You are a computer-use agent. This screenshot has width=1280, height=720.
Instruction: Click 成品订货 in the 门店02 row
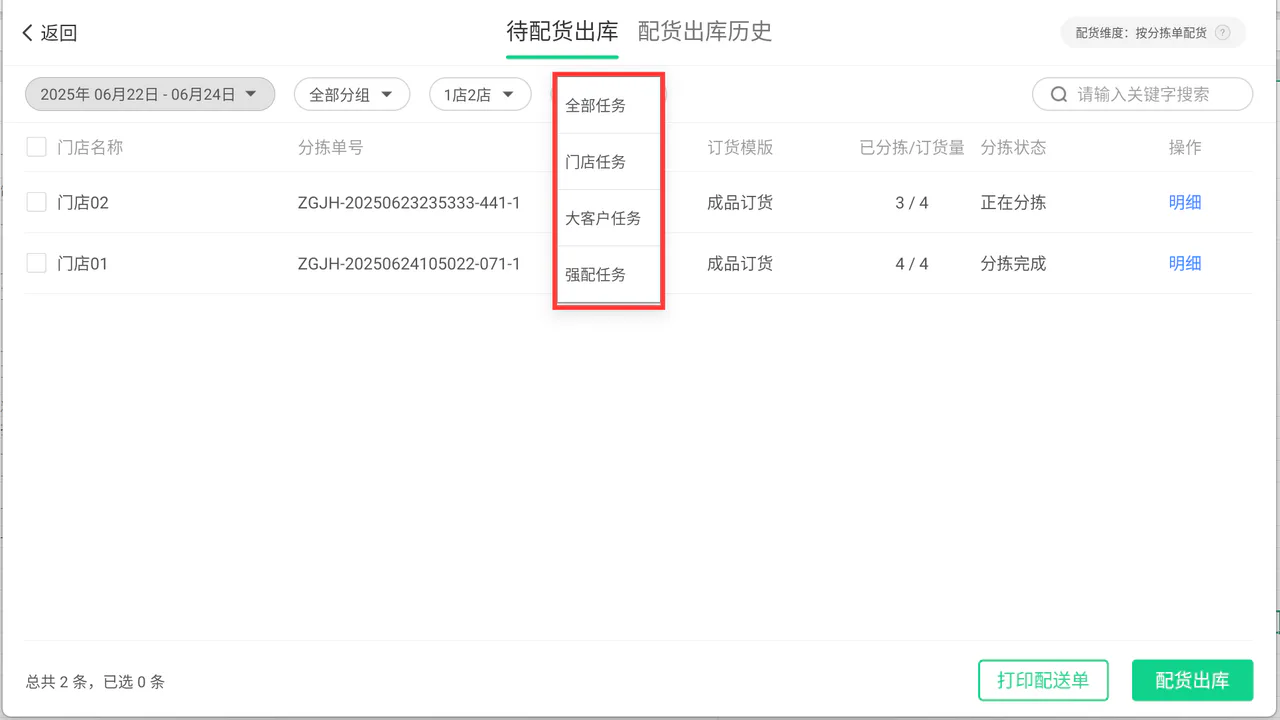tap(740, 203)
